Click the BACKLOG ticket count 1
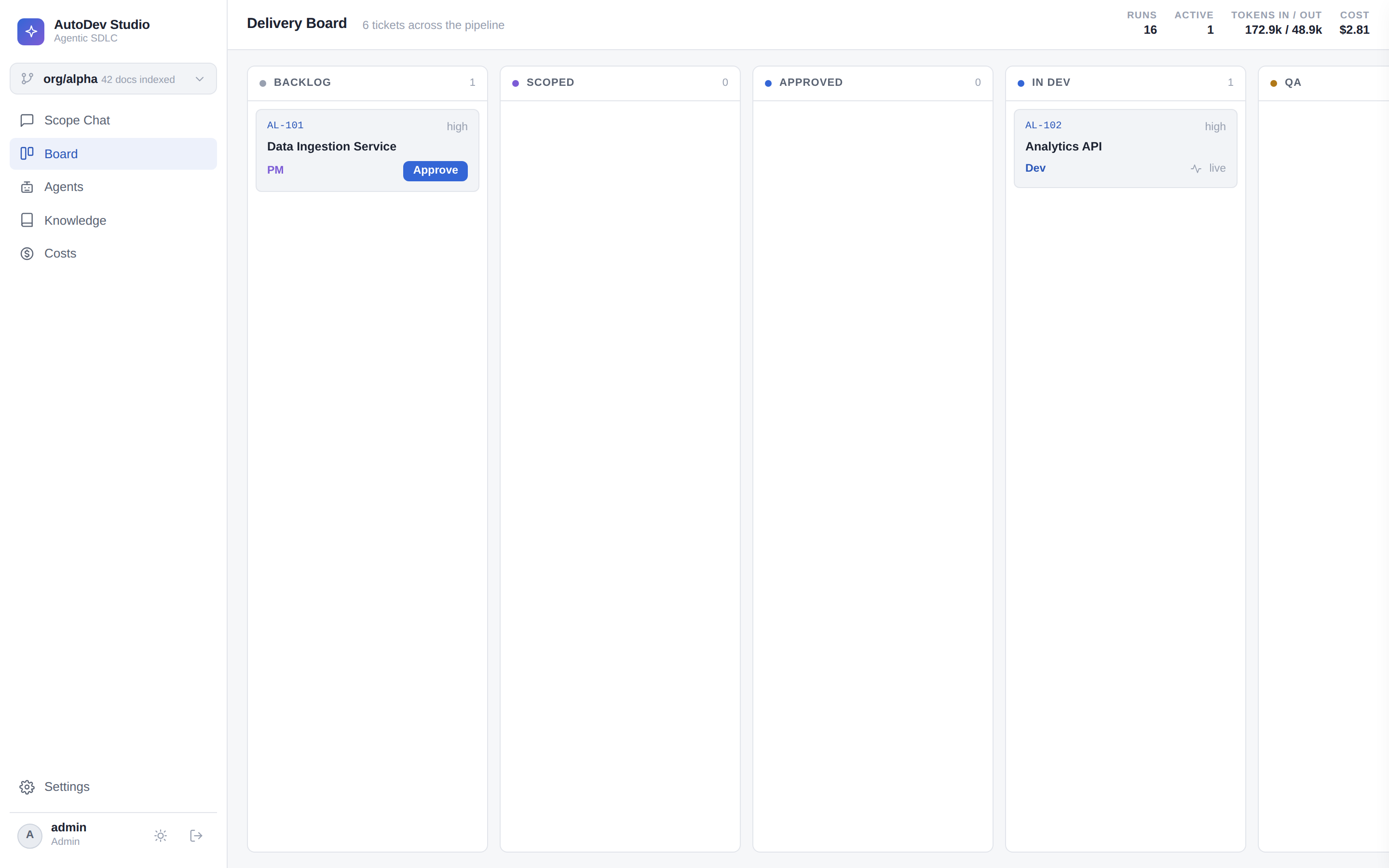 tap(472, 82)
